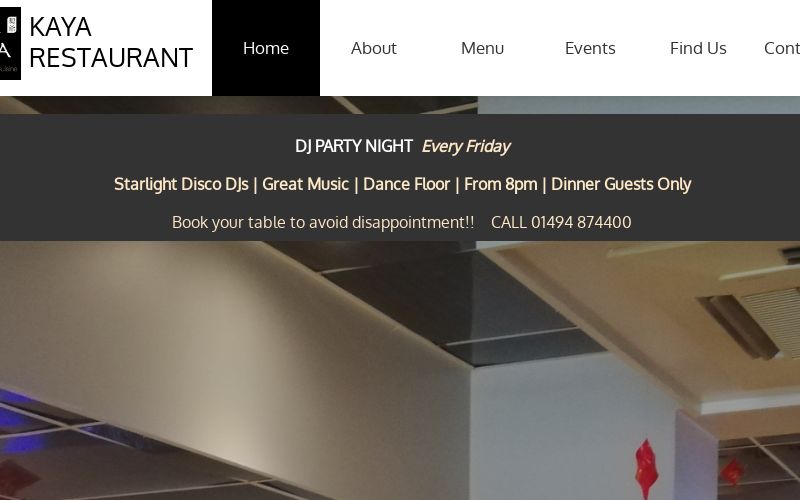Open the Events navigation item

590,48
